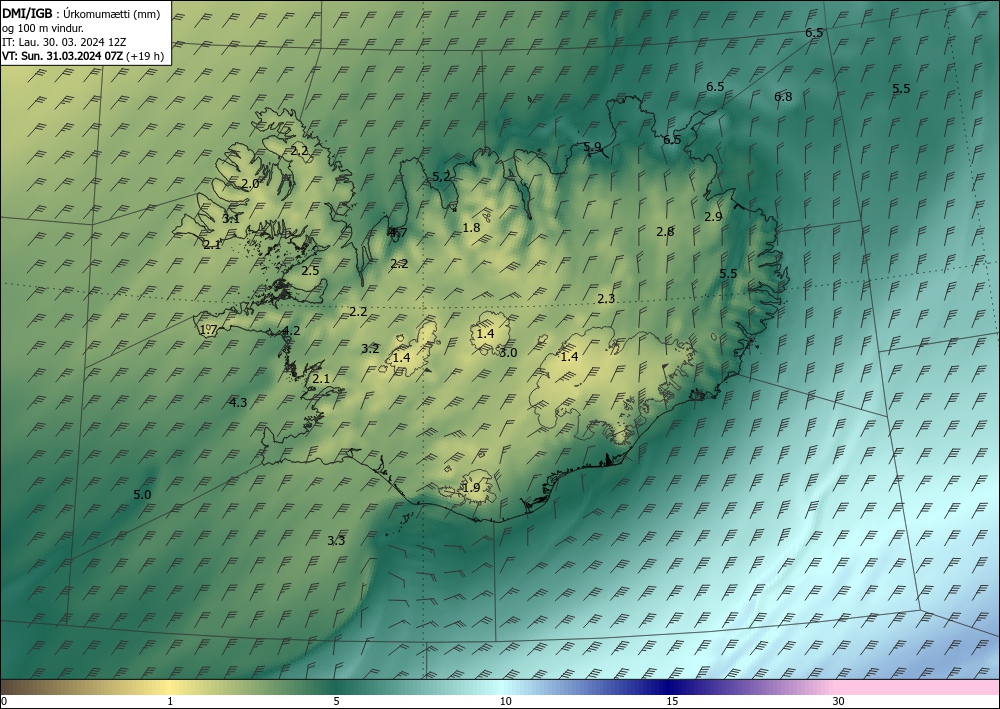Viewport: 1000px width, 709px height.
Task: Click the 2.0 value label
Action: pyautogui.click(x=250, y=184)
